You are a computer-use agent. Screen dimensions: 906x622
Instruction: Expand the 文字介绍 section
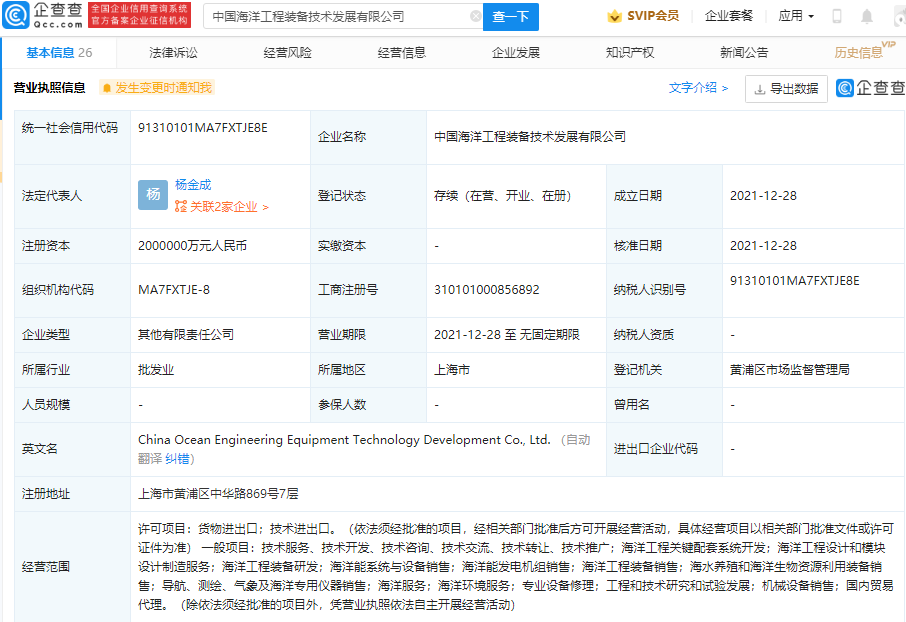tap(698, 88)
